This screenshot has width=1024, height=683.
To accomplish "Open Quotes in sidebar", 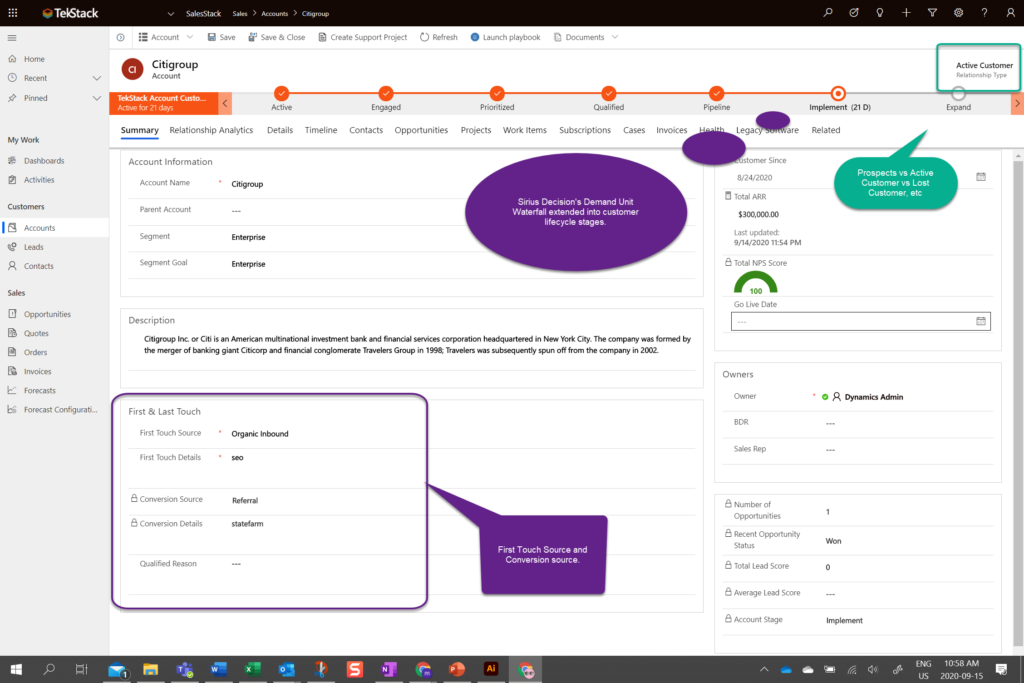I will [36, 333].
